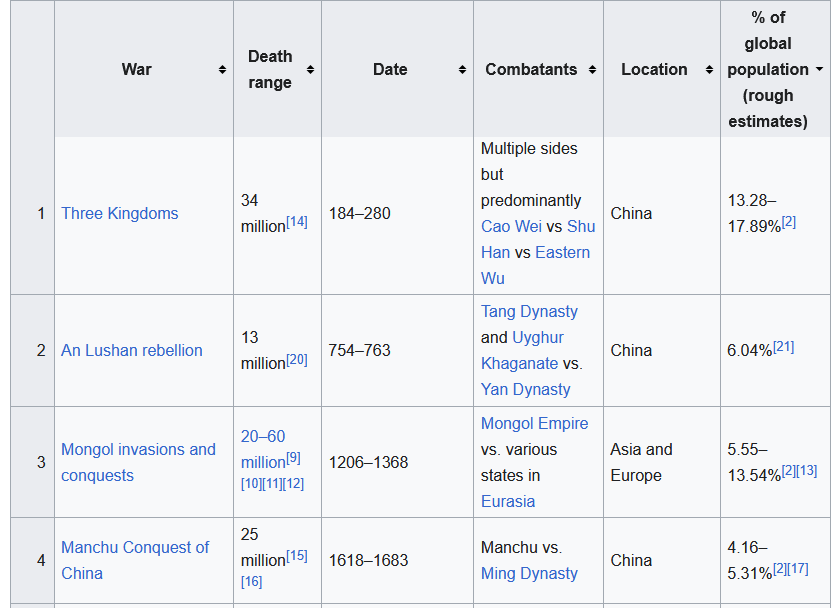Image resolution: width=832 pixels, height=608 pixels.
Task: Sort by Location column arrows
Action: click(x=709, y=70)
